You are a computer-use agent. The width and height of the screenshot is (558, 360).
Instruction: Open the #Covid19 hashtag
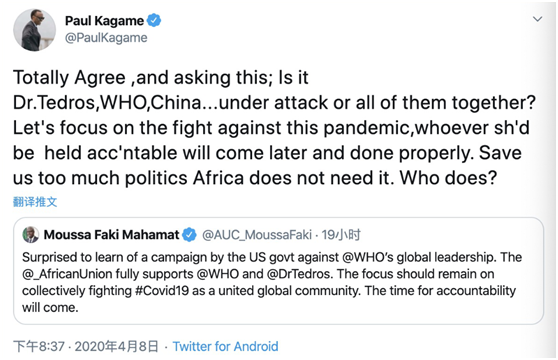tap(162, 291)
